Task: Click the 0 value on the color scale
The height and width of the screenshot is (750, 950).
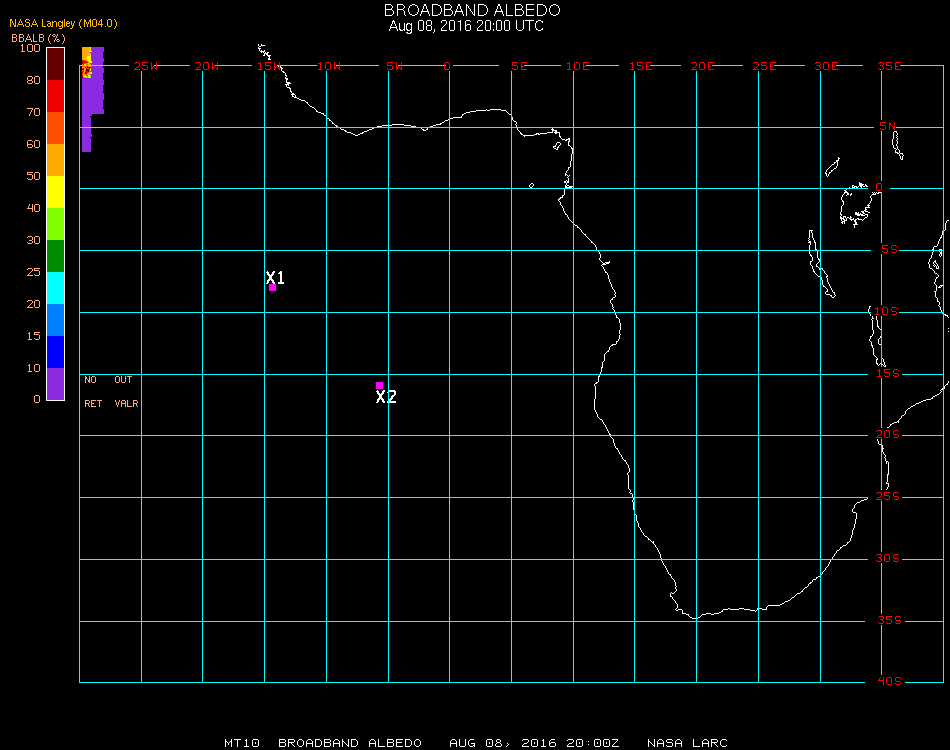Action: [x=37, y=399]
